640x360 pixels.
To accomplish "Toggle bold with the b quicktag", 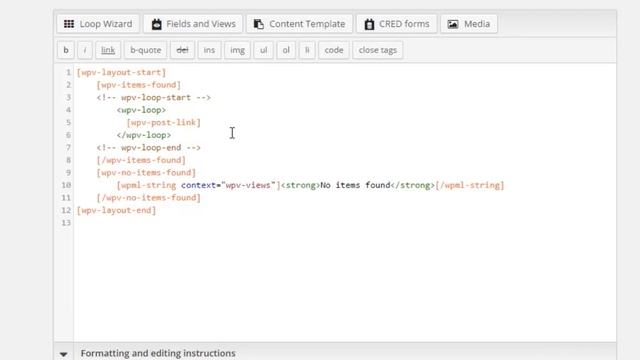I will pos(66,50).
